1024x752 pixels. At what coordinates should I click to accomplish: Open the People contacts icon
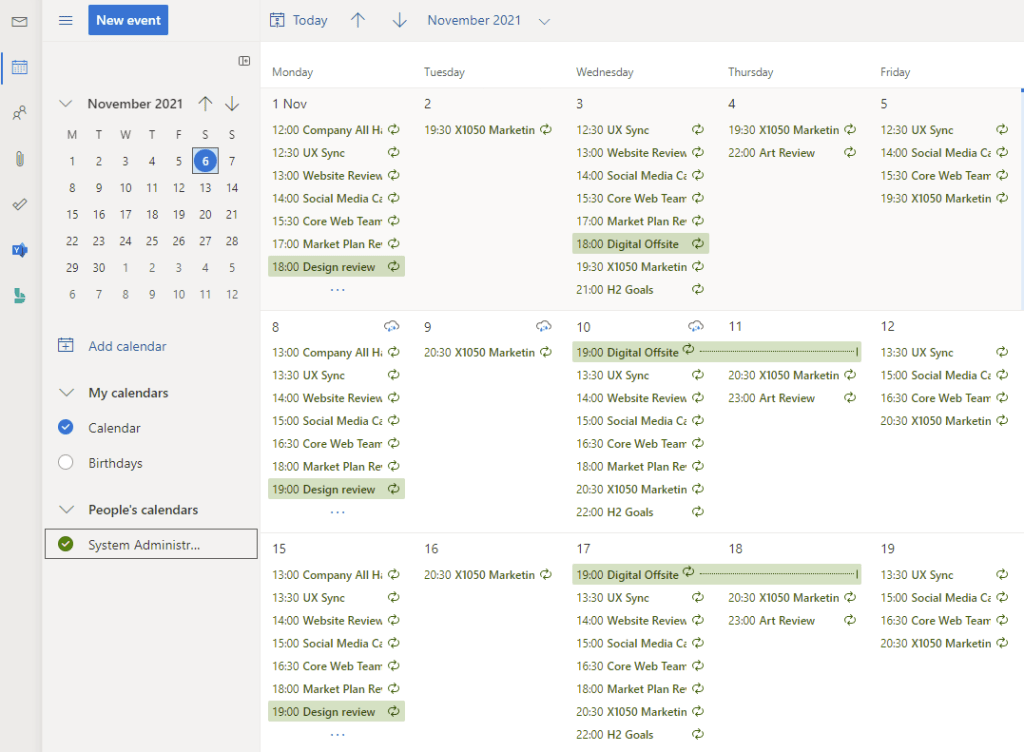point(20,113)
